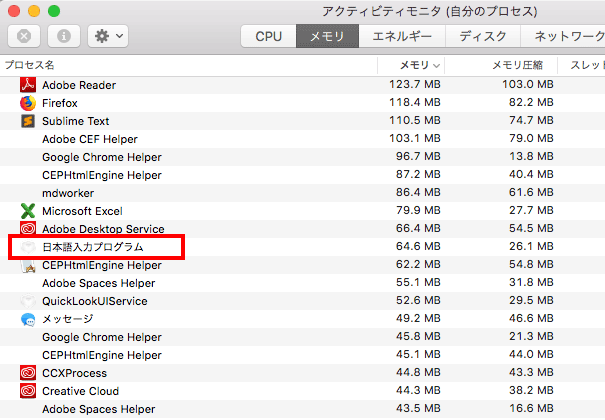Click the 118.4 MB memory value
This screenshot has width=605, height=420.
coord(415,102)
